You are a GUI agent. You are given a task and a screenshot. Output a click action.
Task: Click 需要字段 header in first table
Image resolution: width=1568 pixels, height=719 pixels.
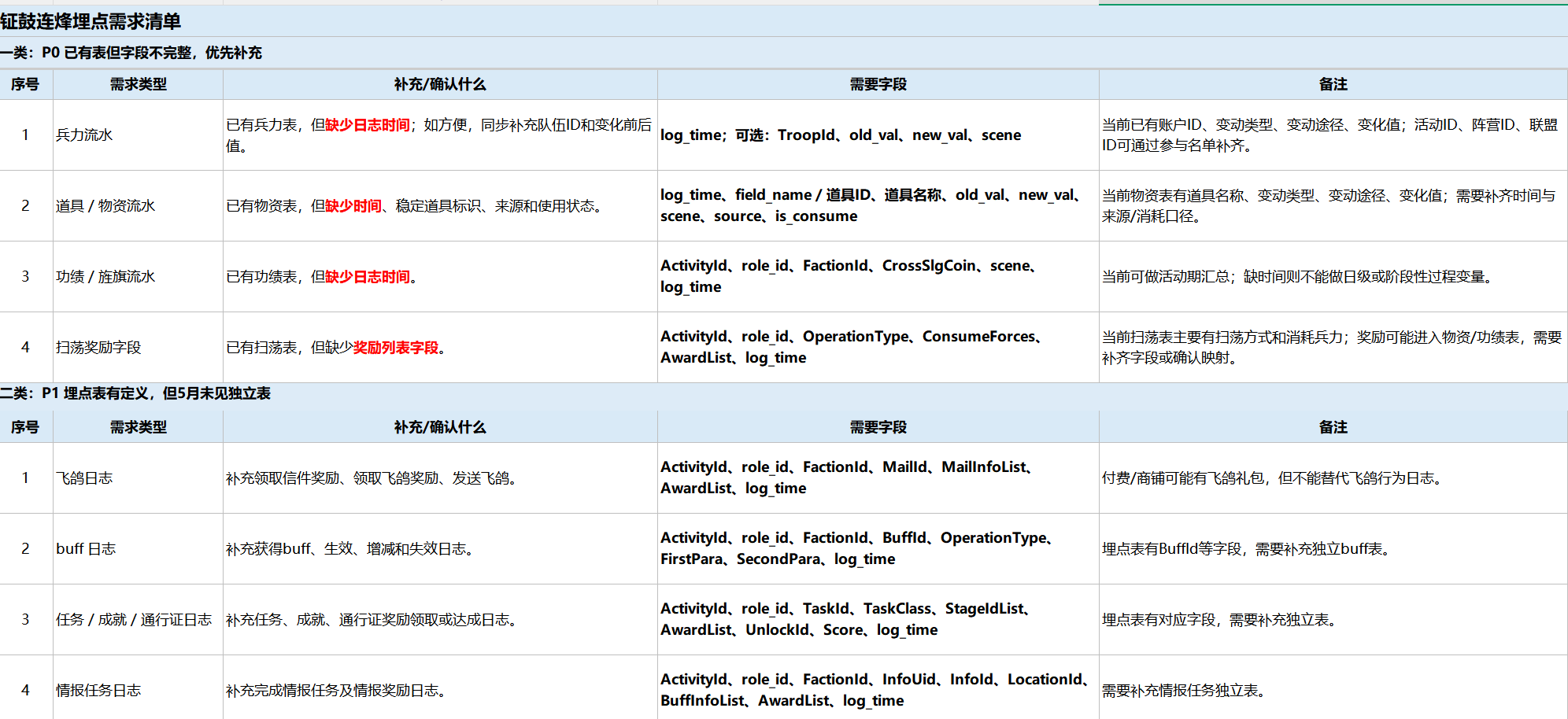878,84
